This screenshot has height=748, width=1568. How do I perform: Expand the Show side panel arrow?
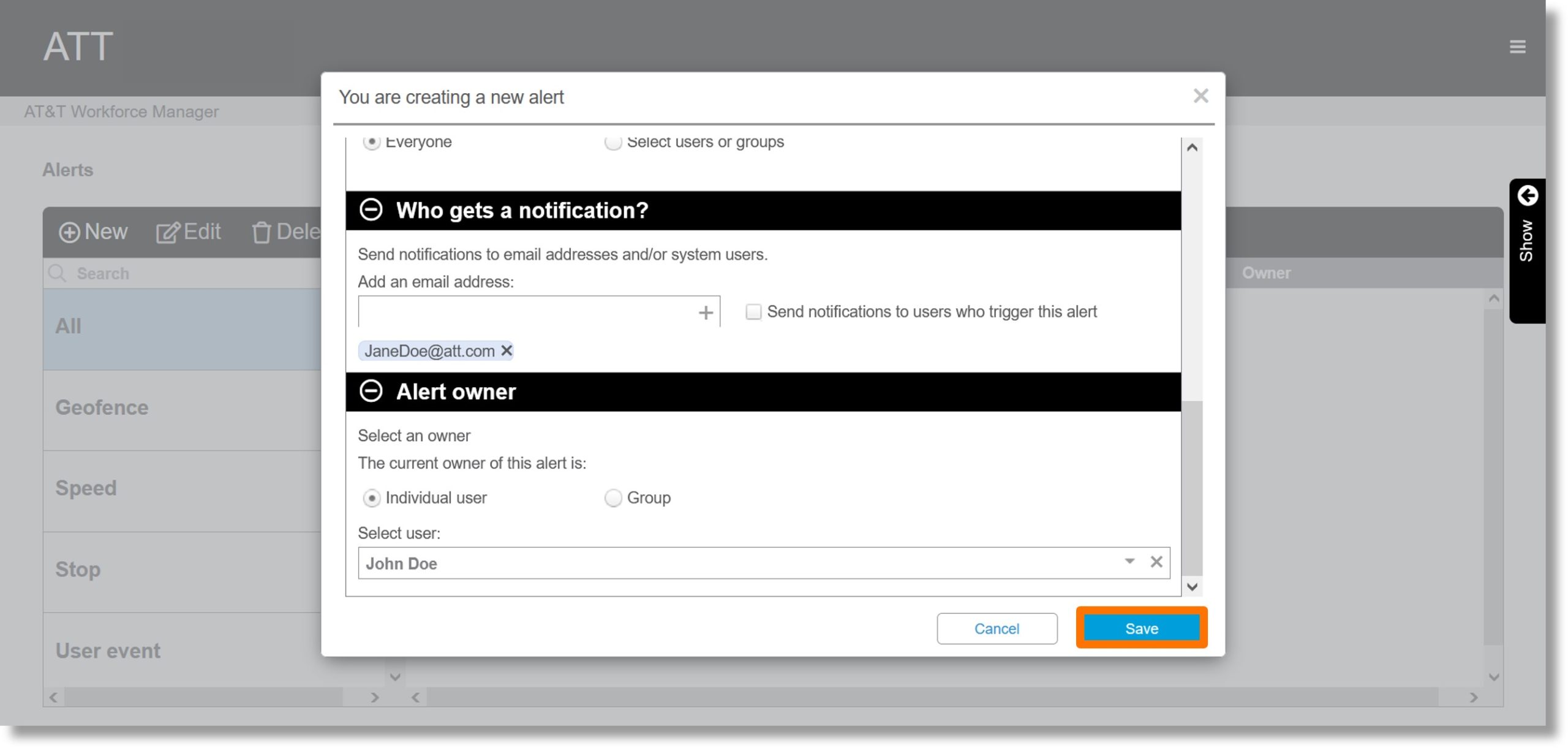pyautogui.click(x=1527, y=196)
